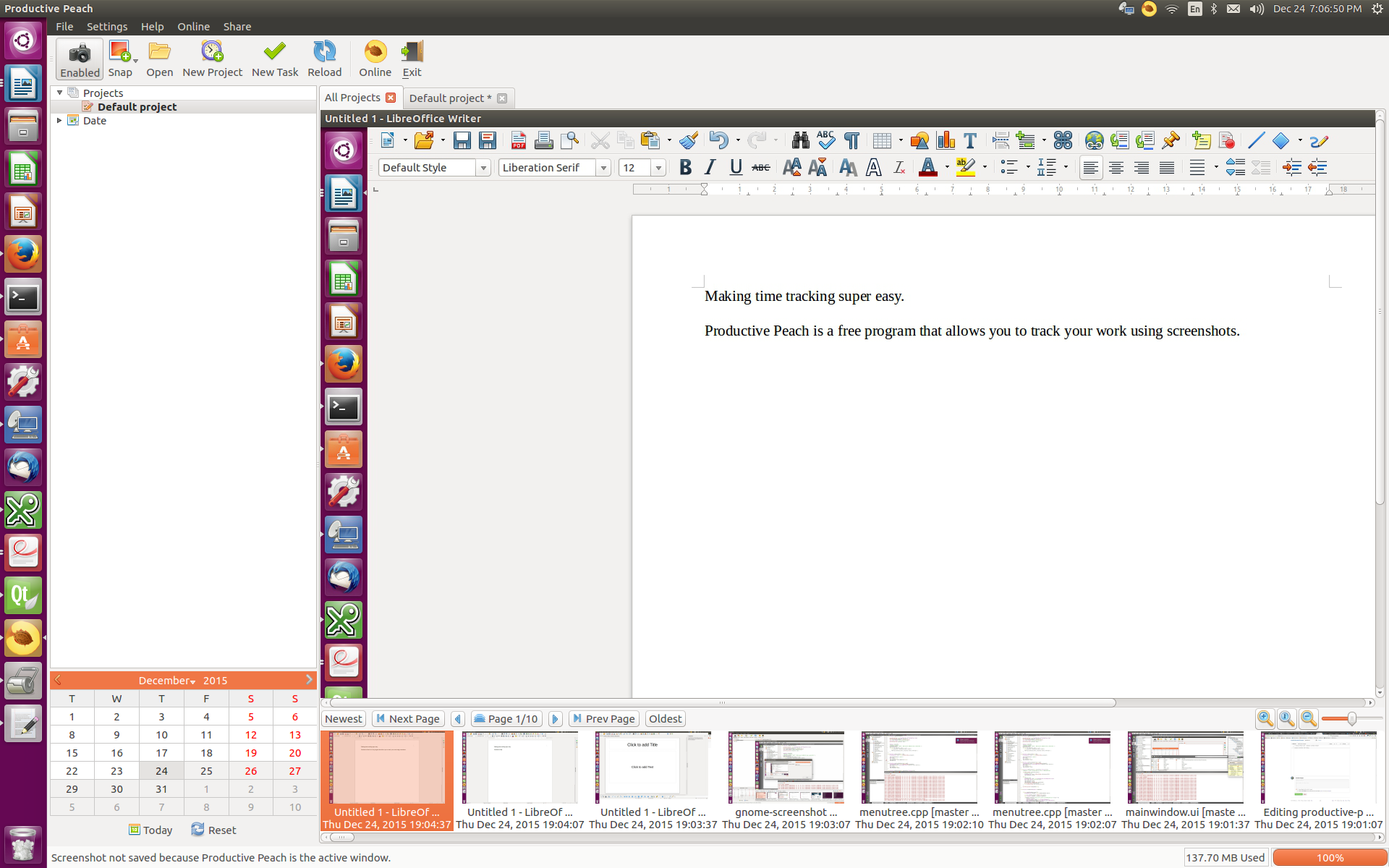Click the zoom in magnifier icon

(x=1265, y=719)
